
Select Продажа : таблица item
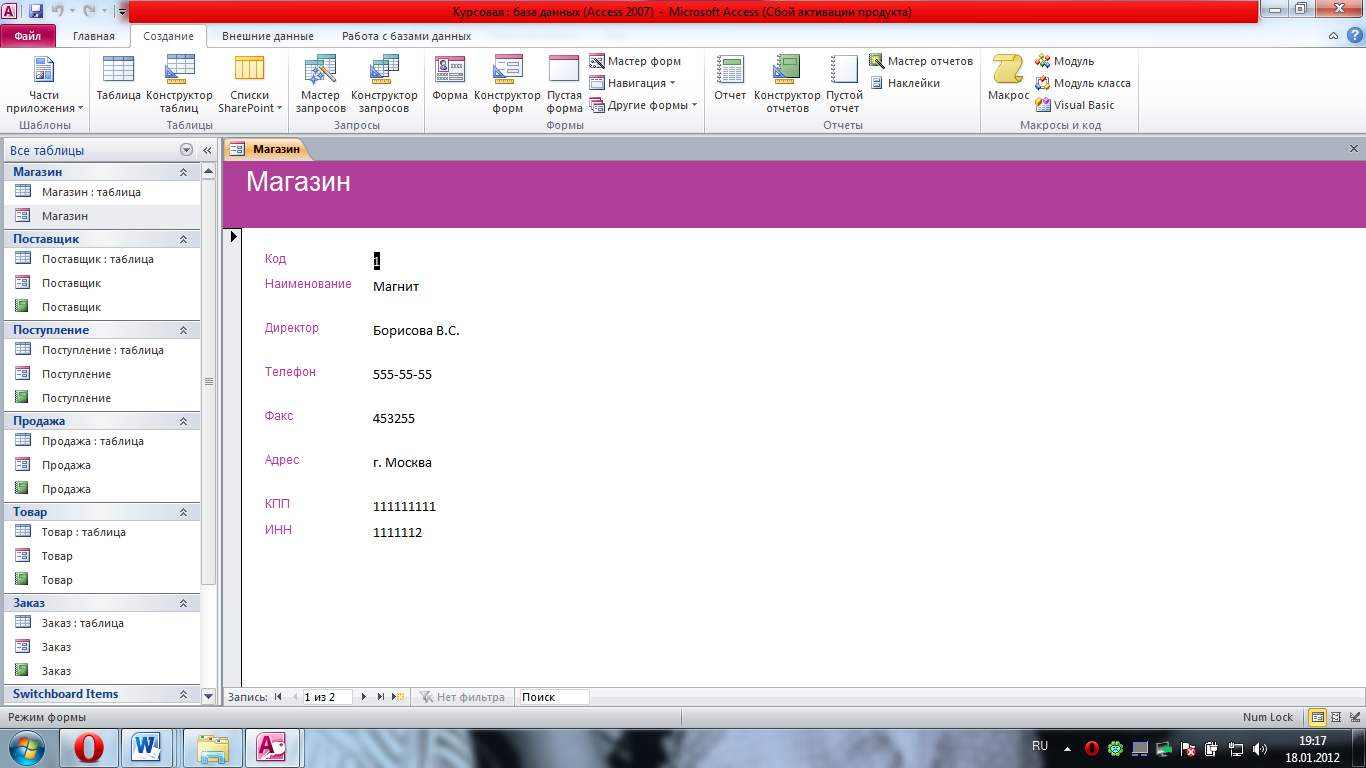[102, 441]
